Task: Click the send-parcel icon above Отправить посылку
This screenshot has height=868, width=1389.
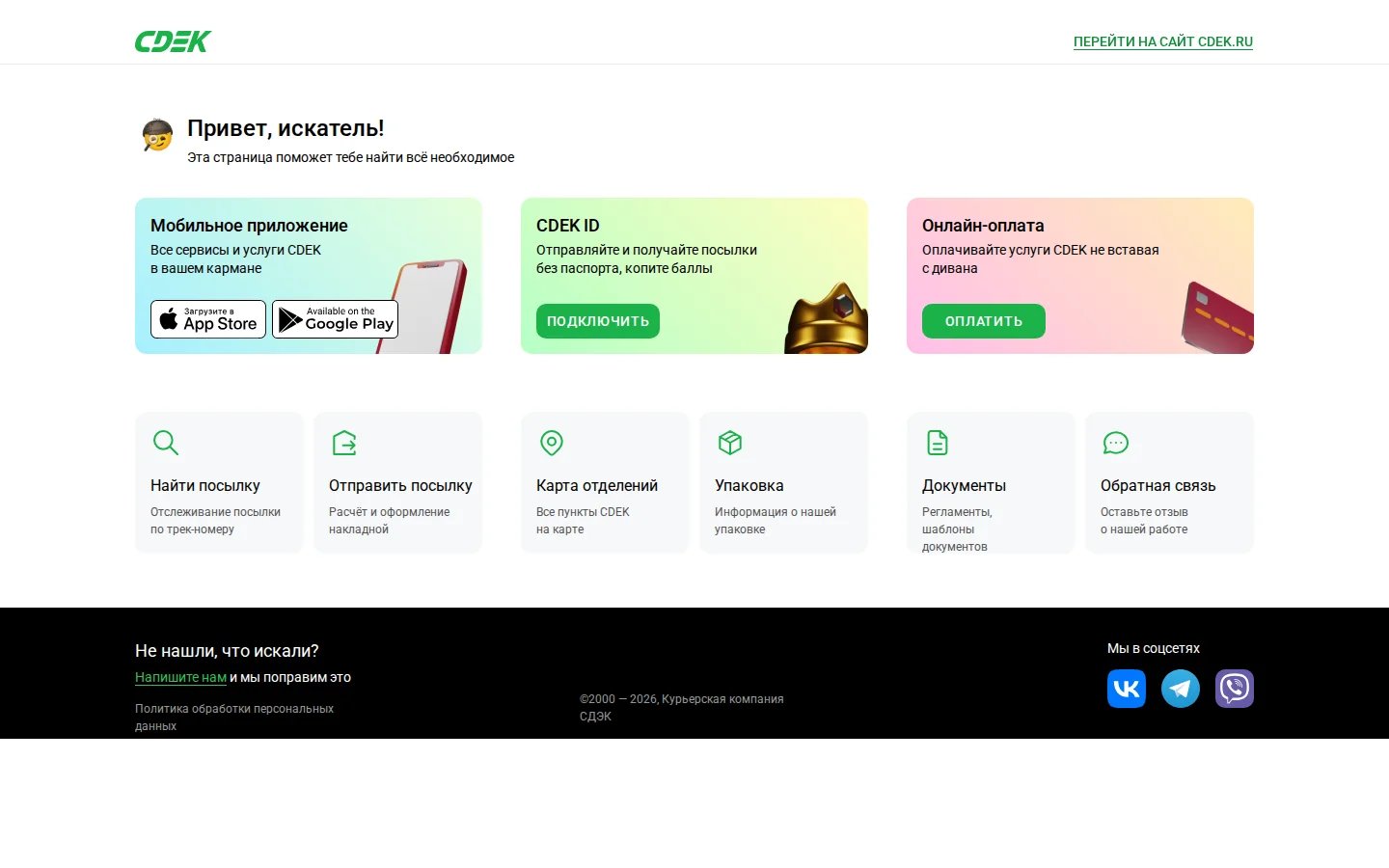Action: pos(344,443)
